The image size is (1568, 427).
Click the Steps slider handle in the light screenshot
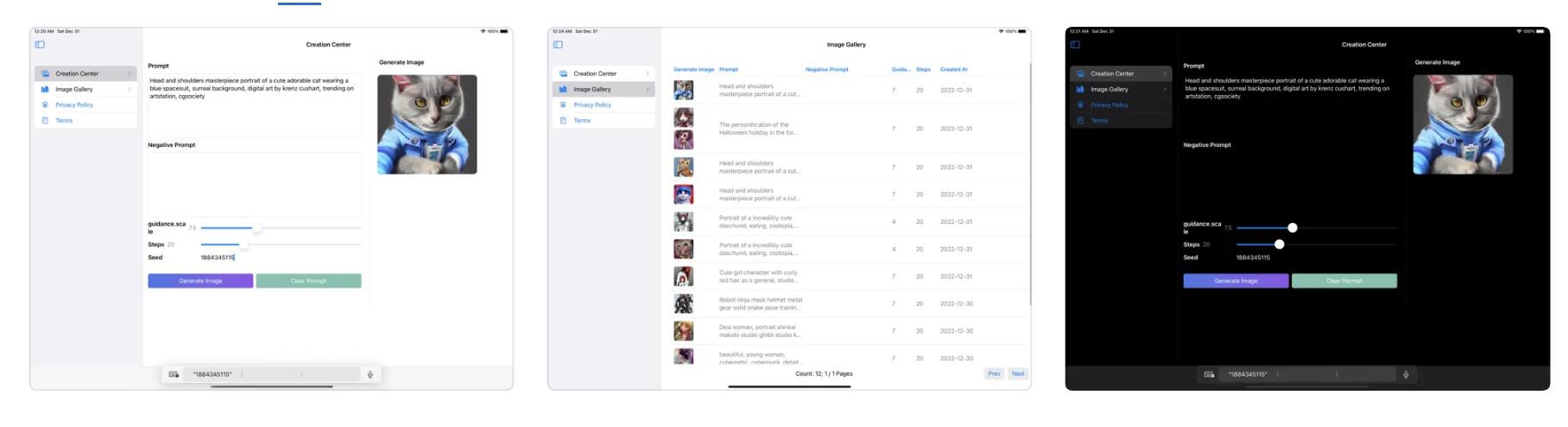(x=244, y=245)
